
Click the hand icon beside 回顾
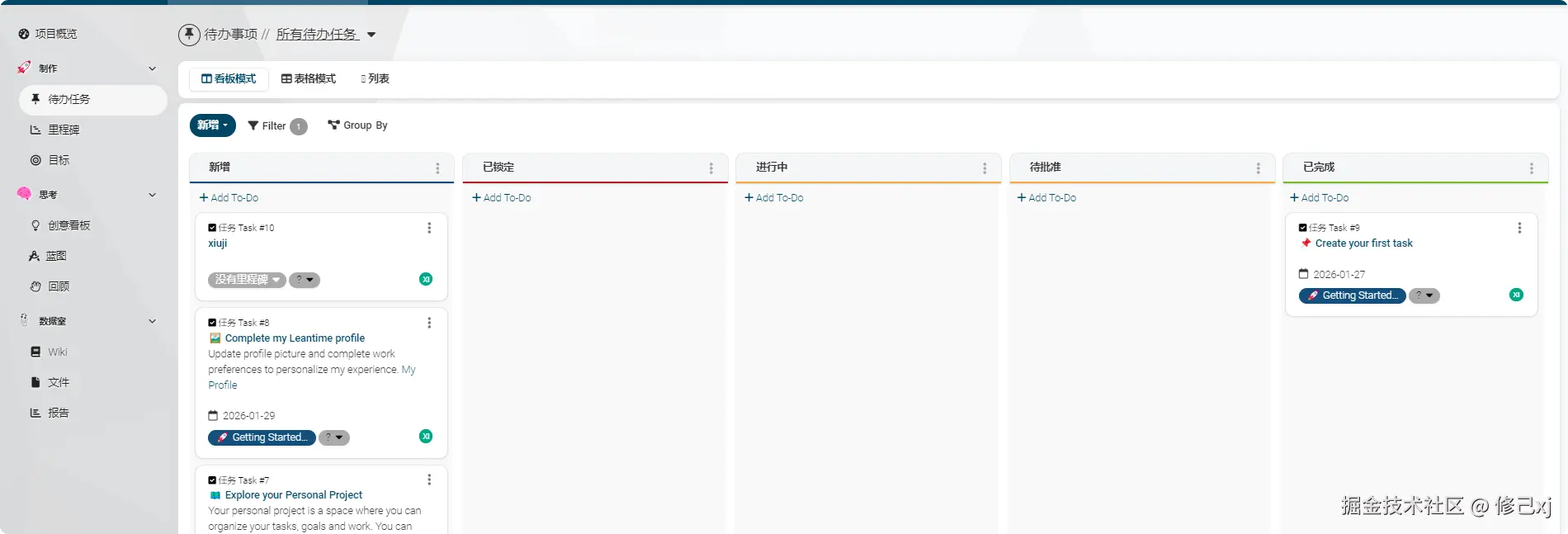point(35,286)
